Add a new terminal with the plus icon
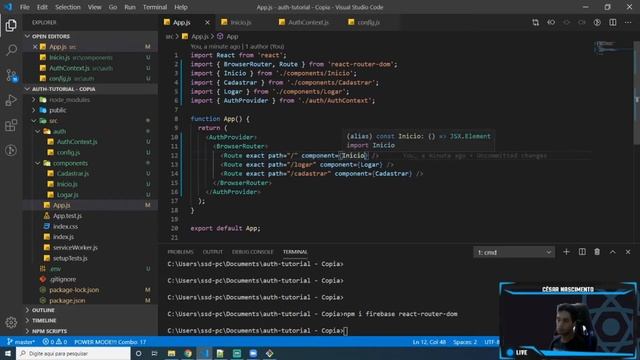640x360 pixels. tap(566, 252)
